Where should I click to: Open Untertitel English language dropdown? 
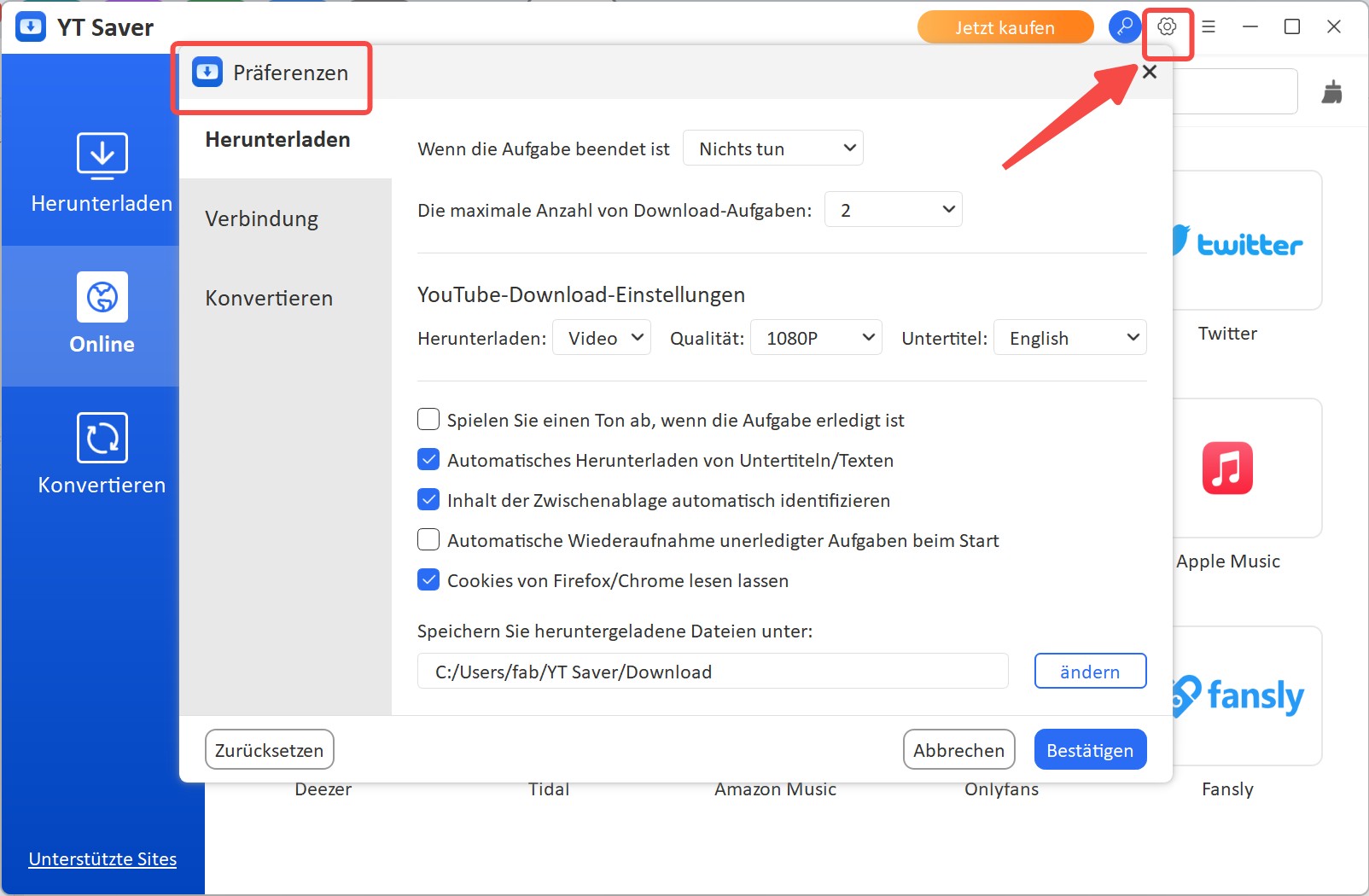pos(1070,338)
